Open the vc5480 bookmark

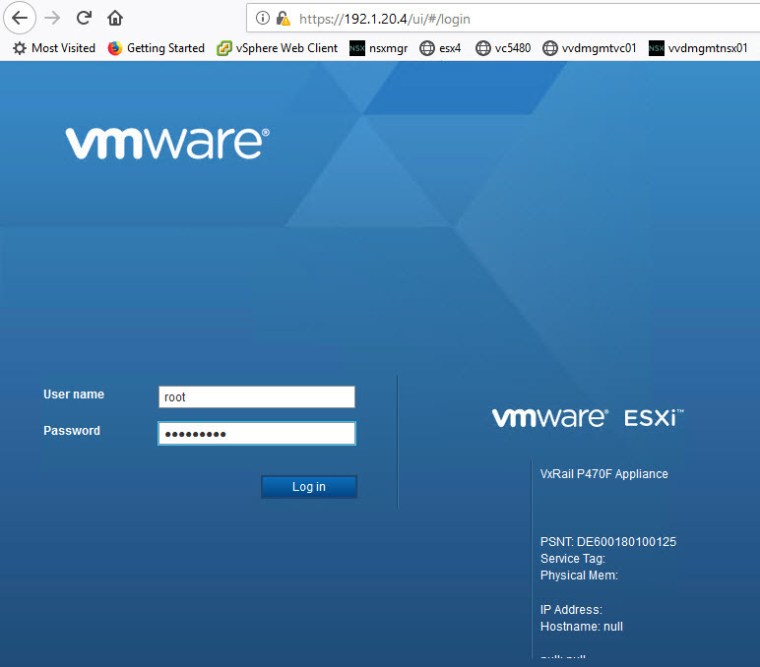pos(503,48)
